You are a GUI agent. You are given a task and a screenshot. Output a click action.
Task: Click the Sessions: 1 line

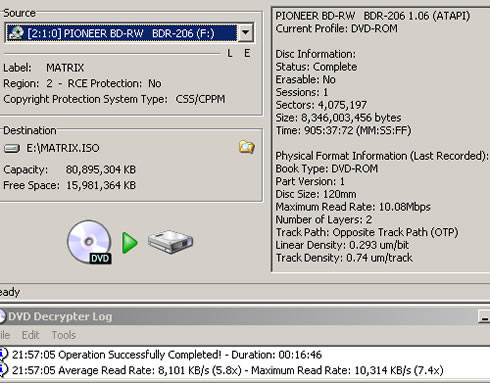[x=302, y=92]
